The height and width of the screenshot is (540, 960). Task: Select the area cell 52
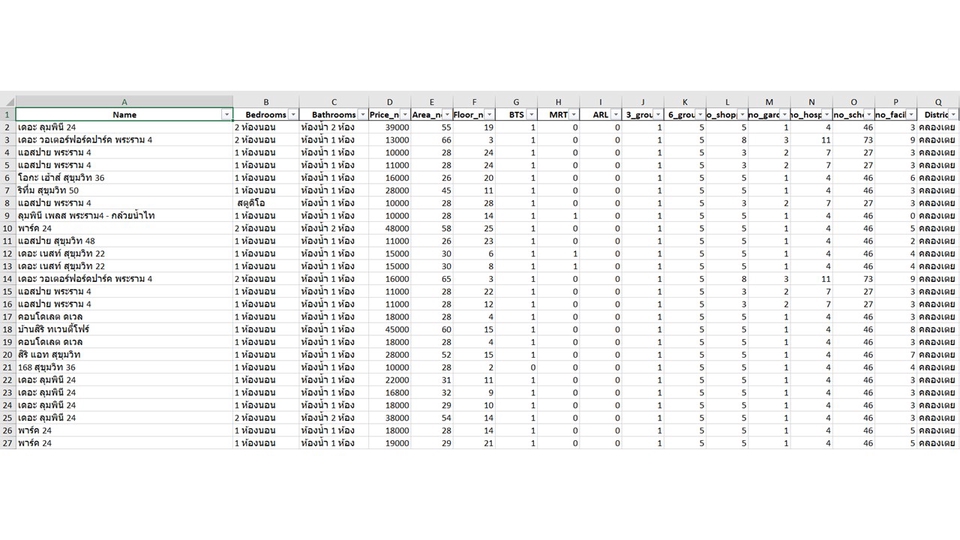tap(432, 354)
